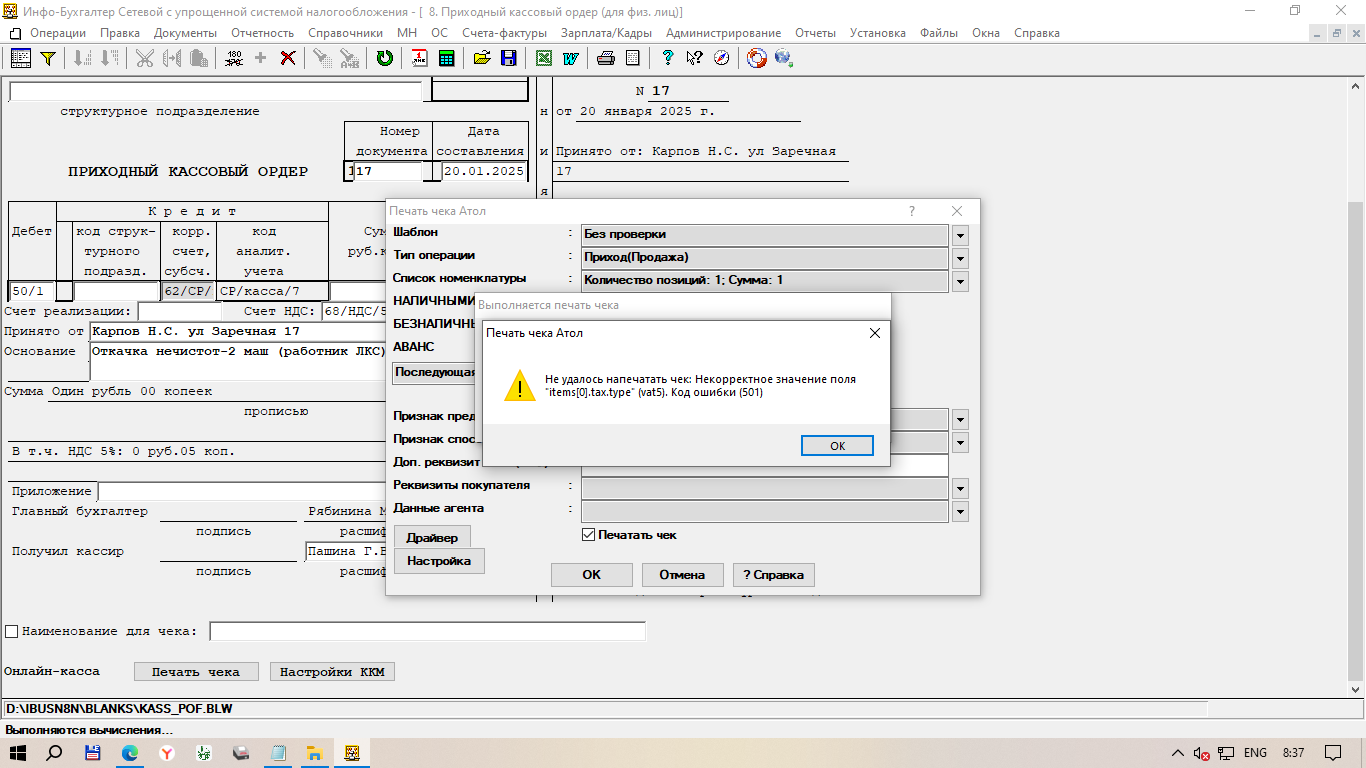
Task: Toggle 'Наименование для чека' checkbox
Action: [x=12, y=631]
